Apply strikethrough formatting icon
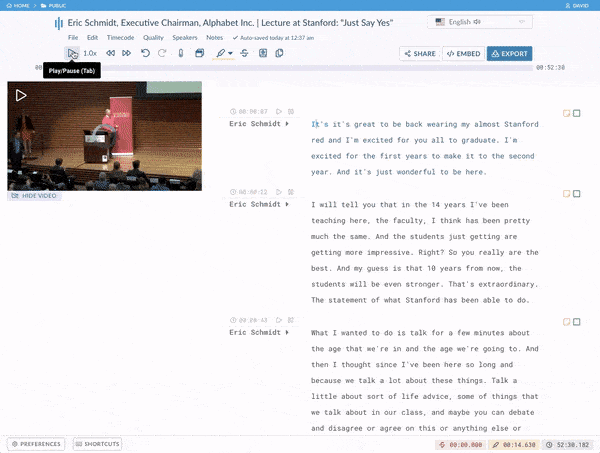600x453 pixels. [245, 53]
